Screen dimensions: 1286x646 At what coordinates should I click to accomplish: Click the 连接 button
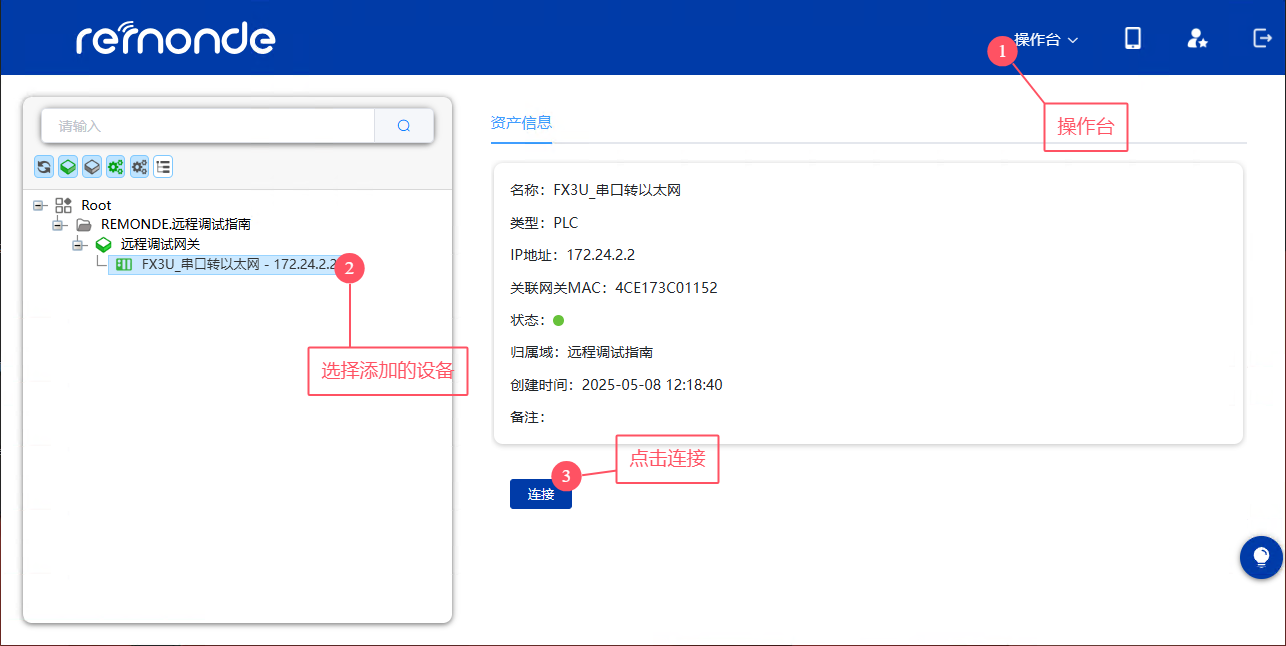[x=541, y=494]
